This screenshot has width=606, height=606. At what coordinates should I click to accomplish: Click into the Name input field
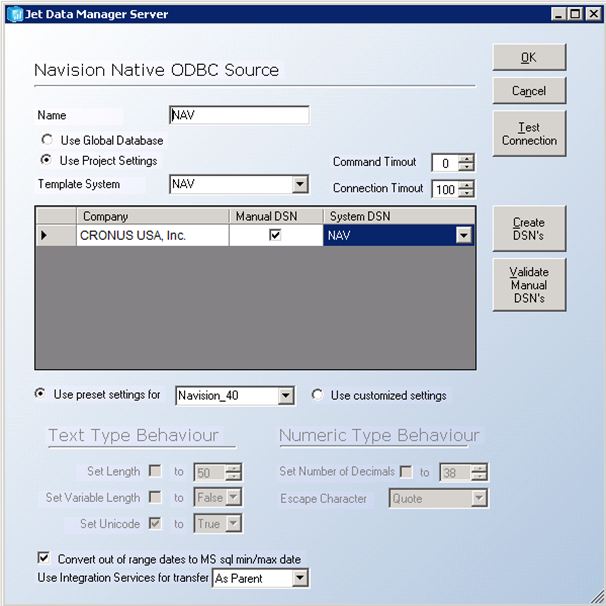(239, 115)
